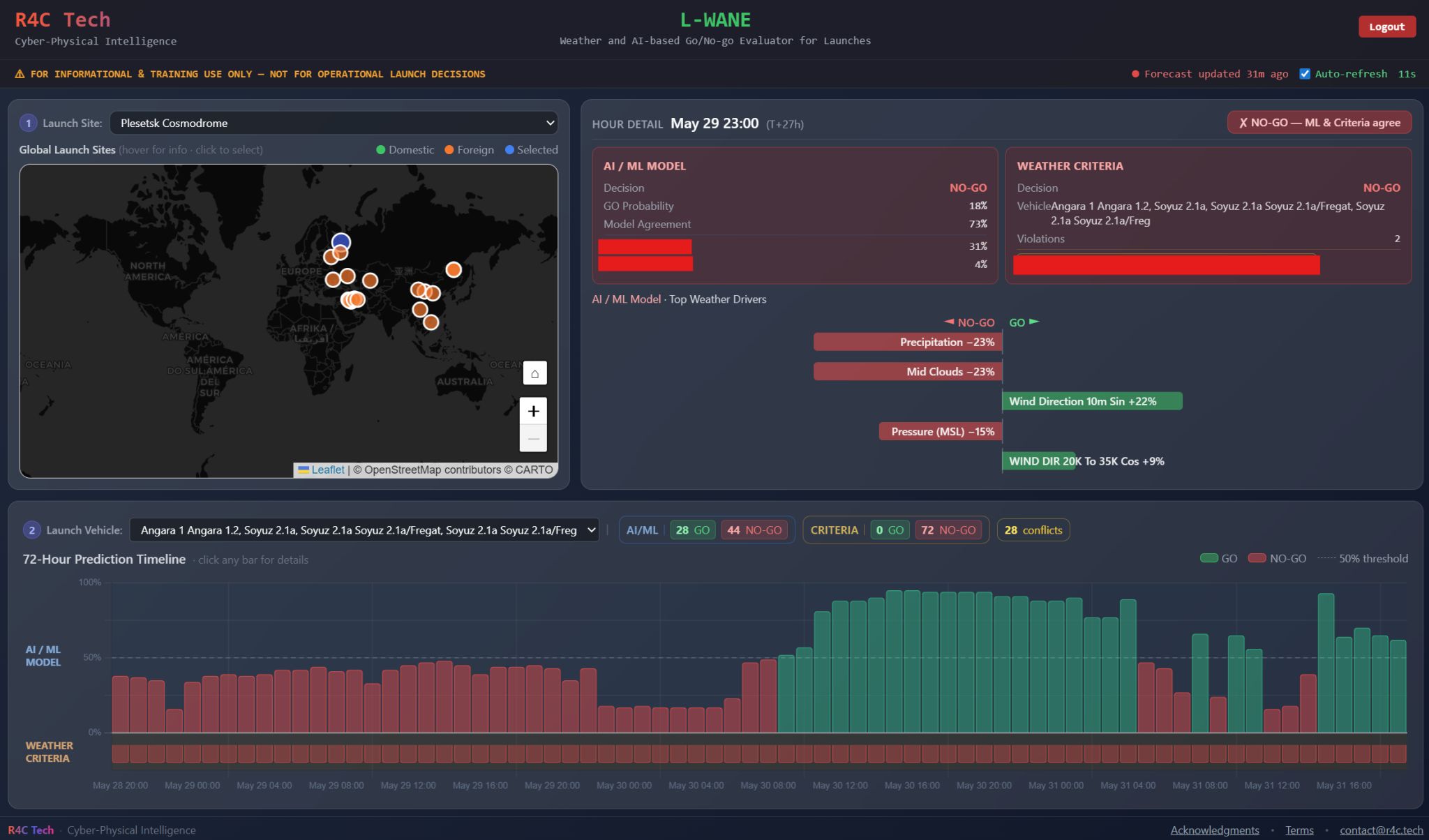
Task: Open the Launch Site dropdown
Action: coord(334,123)
